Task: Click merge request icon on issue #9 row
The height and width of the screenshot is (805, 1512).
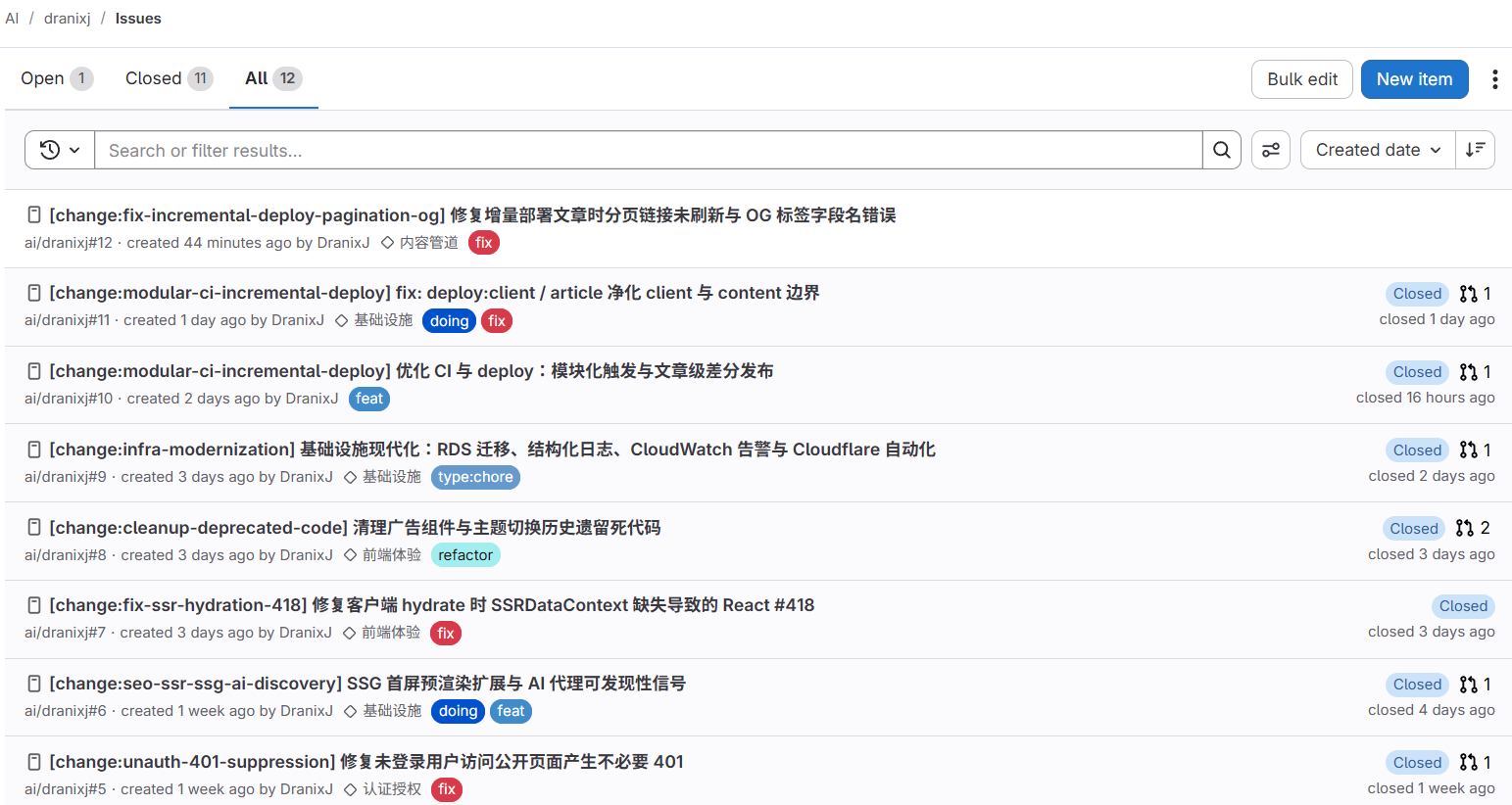Action: [x=1468, y=450]
